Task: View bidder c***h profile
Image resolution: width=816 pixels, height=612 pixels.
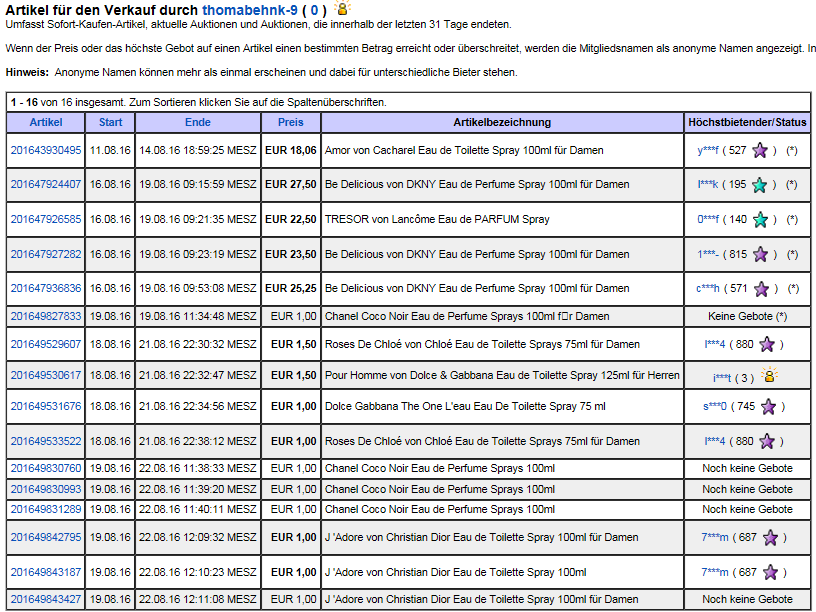Action: click(708, 288)
